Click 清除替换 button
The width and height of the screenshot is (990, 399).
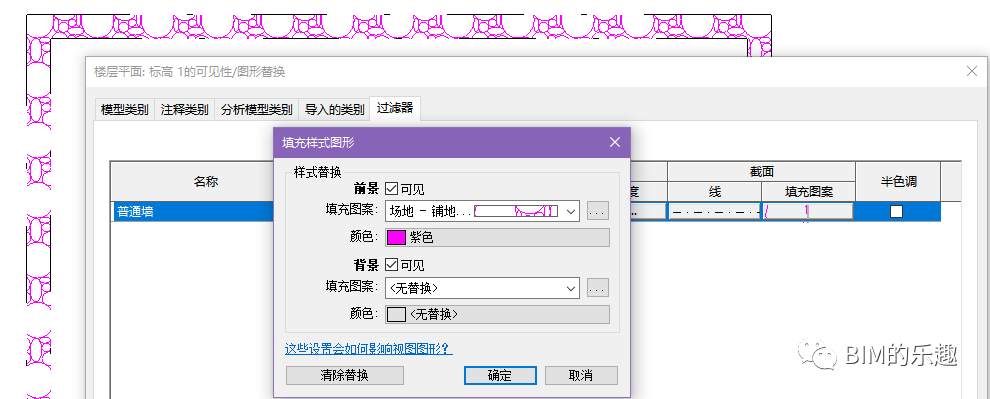pyautogui.click(x=345, y=376)
